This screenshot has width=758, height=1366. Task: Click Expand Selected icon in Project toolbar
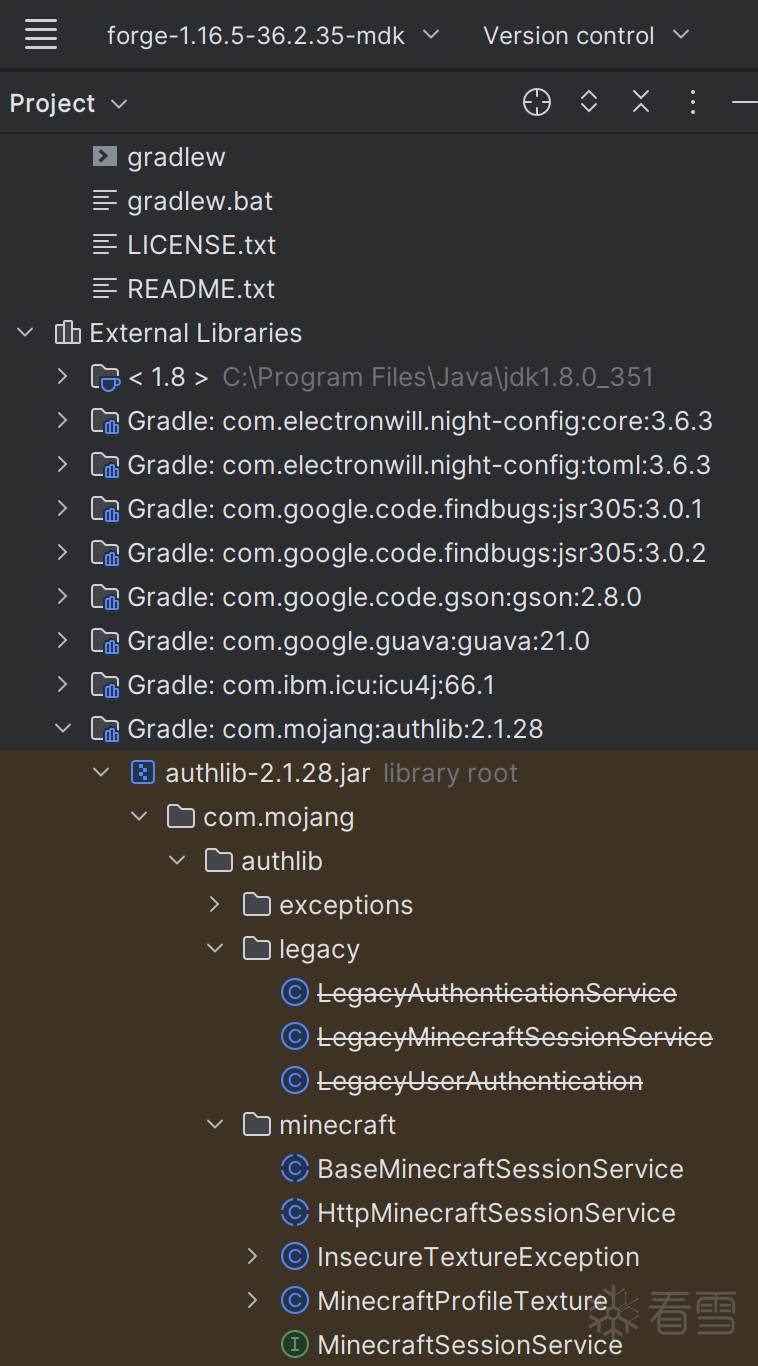pyautogui.click(x=589, y=102)
